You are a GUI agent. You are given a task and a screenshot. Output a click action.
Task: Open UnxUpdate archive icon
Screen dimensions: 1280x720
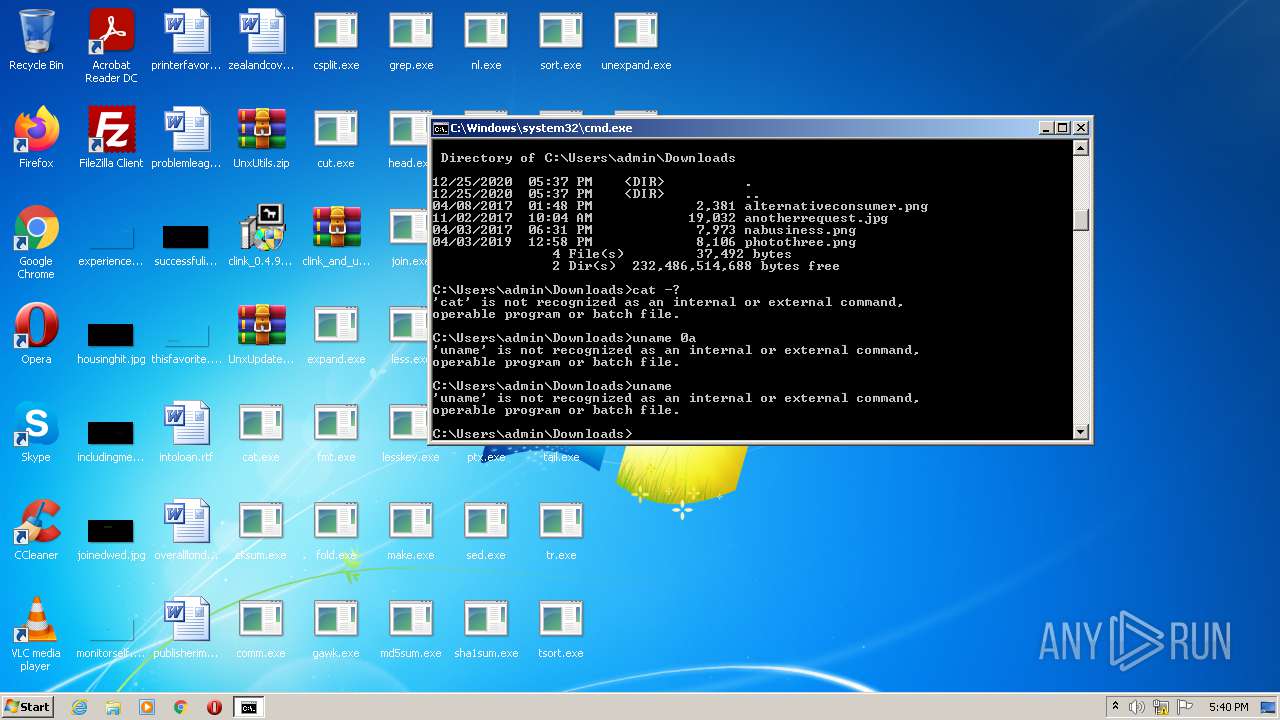pyautogui.click(x=261, y=334)
